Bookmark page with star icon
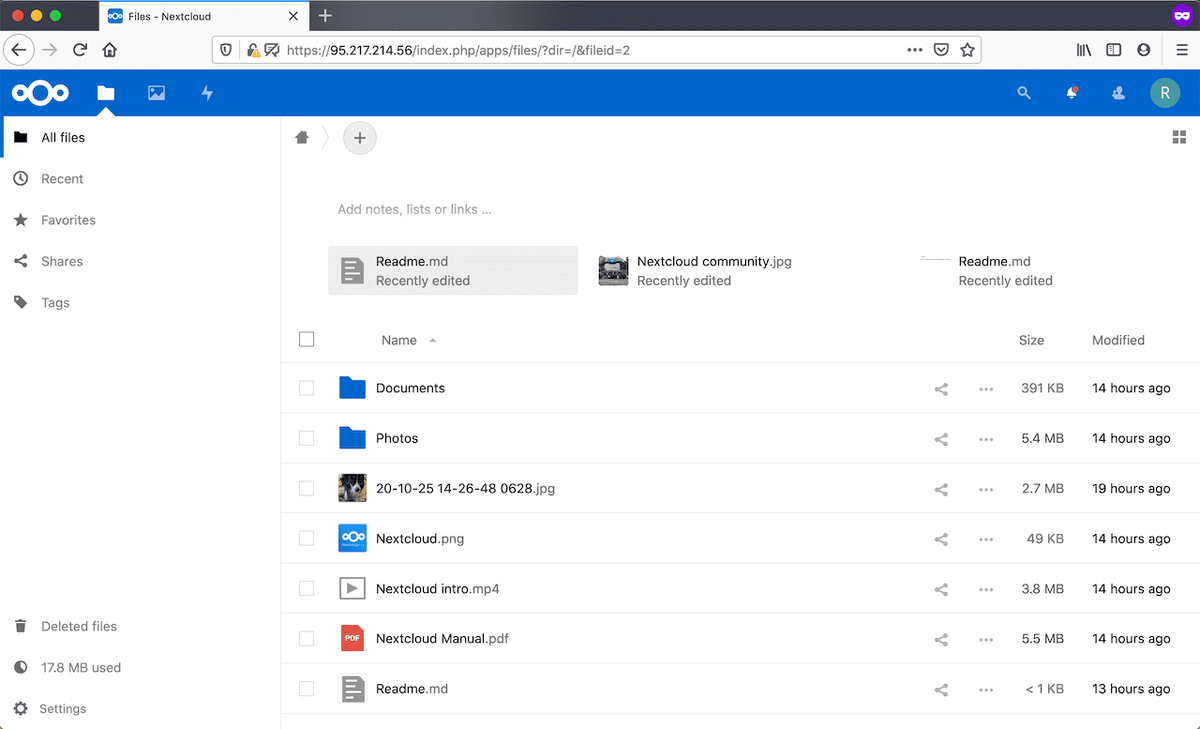This screenshot has width=1200, height=729. (x=967, y=49)
